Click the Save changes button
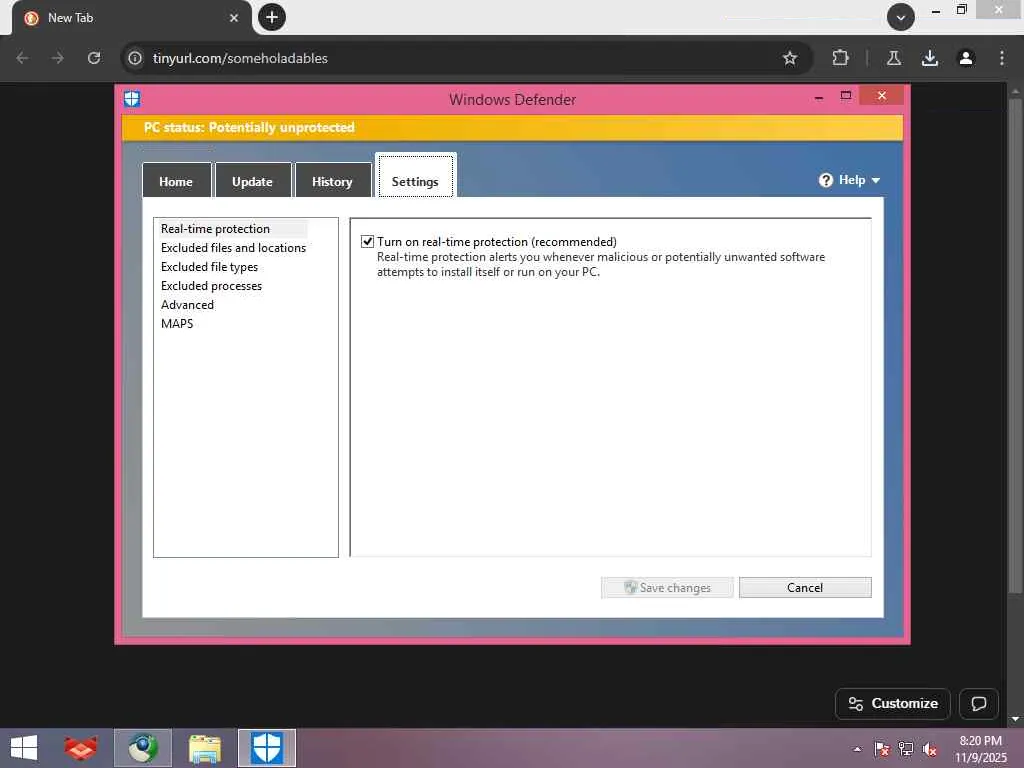 click(667, 587)
